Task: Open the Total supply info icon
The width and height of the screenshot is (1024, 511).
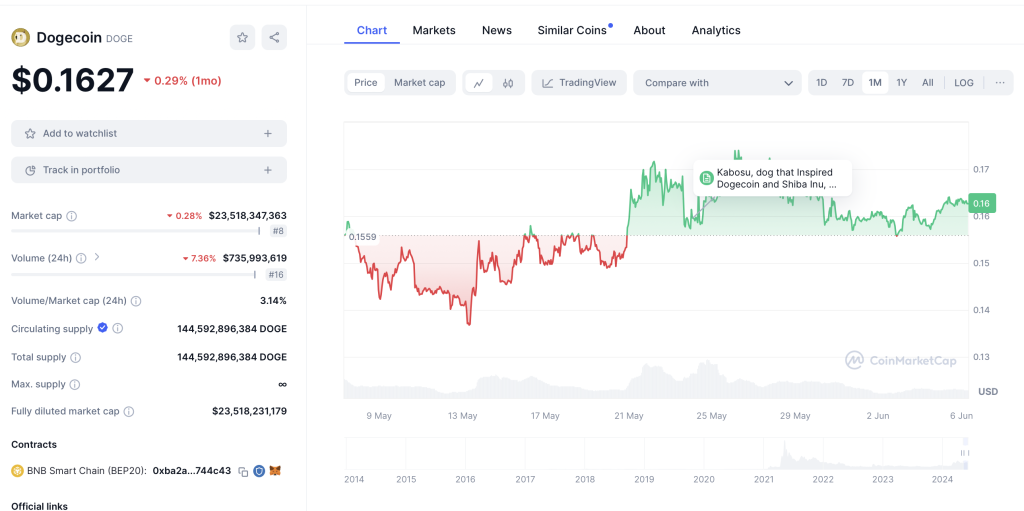Action: (76, 357)
